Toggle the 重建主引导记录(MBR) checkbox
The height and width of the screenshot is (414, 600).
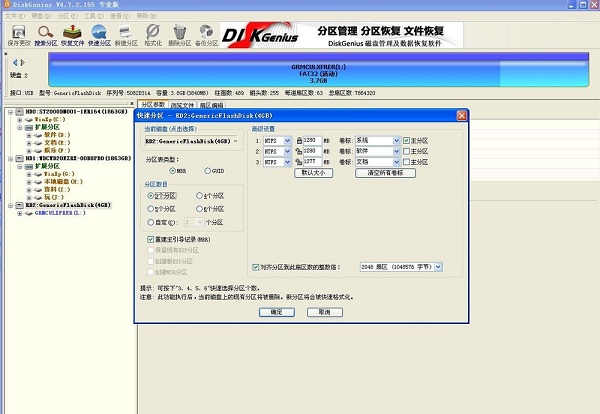tap(151, 240)
